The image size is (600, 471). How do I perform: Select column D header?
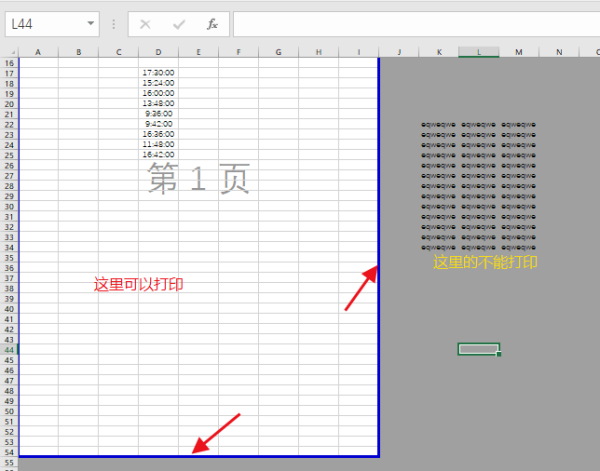[158, 51]
